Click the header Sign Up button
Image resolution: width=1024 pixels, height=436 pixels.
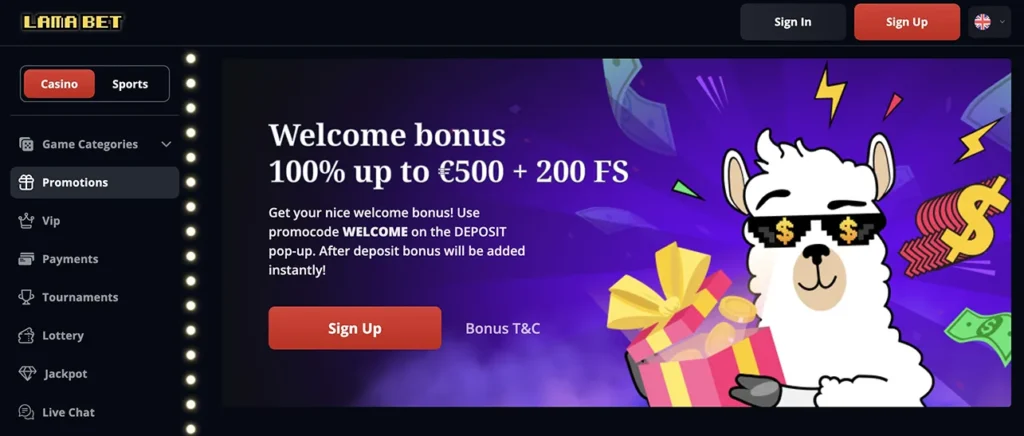point(906,22)
